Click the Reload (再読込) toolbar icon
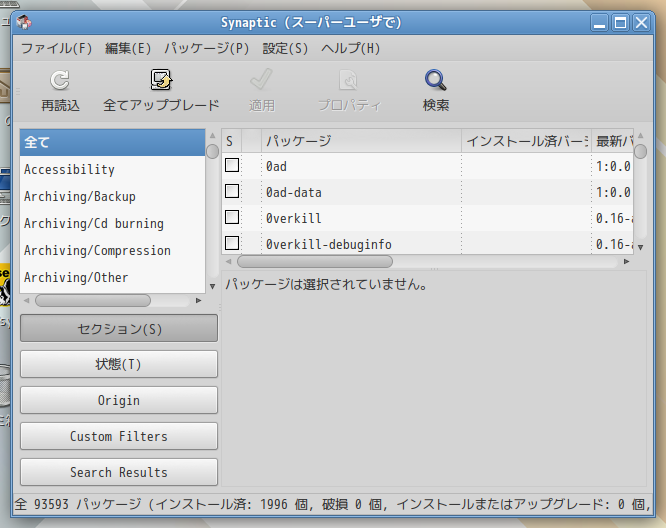This screenshot has height=528, width=666. (60, 80)
